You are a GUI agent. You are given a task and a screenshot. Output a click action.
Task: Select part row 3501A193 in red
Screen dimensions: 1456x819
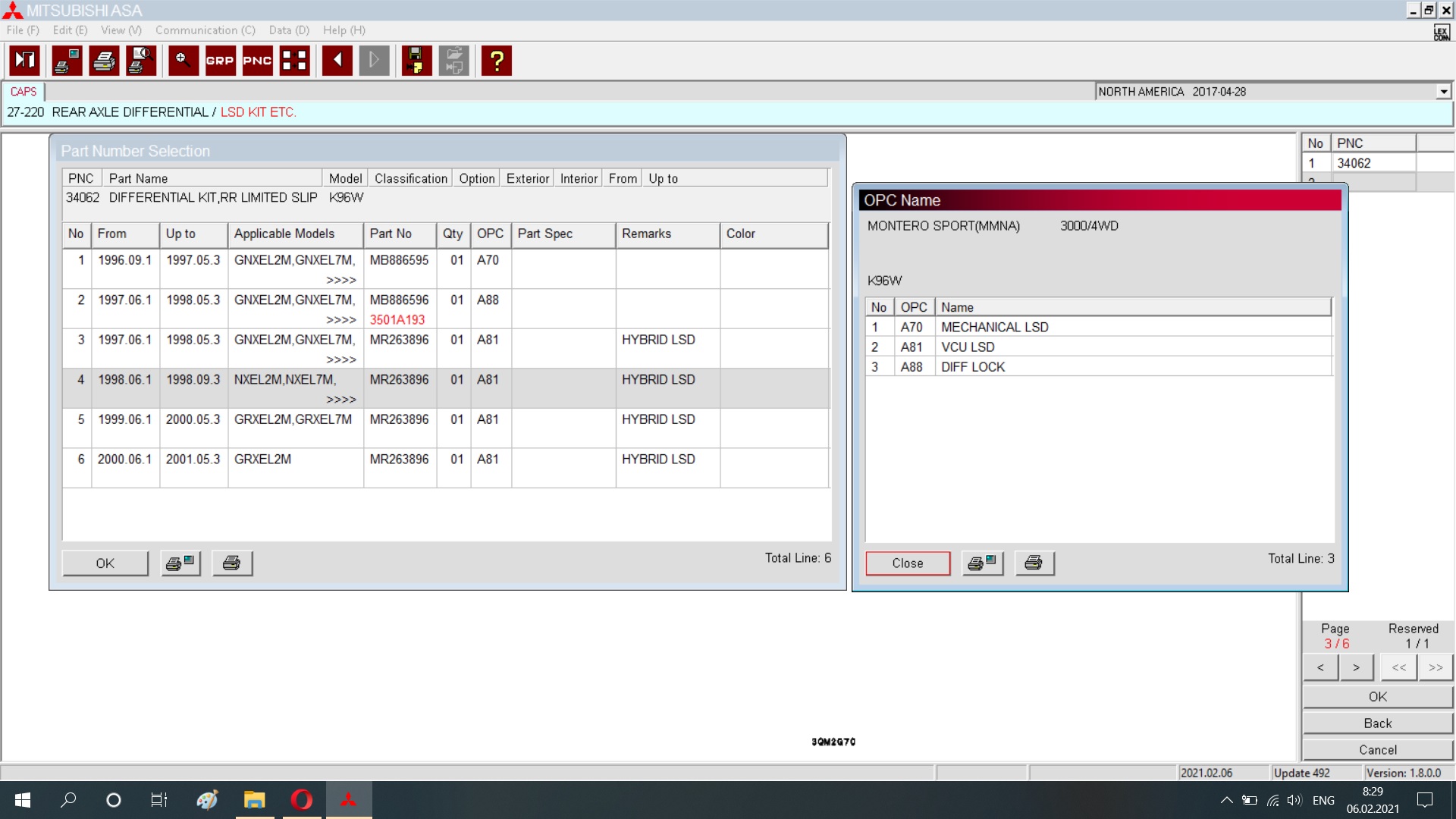397,320
